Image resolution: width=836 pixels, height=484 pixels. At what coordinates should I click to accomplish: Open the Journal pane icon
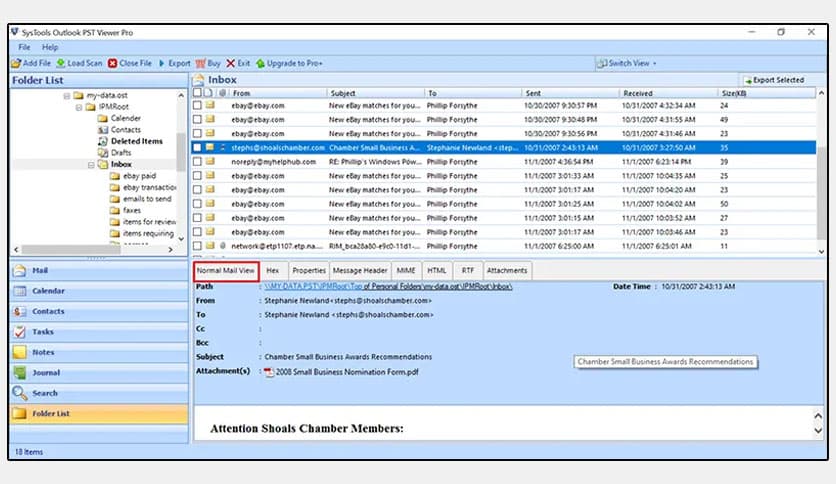pyautogui.click(x=20, y=373)
